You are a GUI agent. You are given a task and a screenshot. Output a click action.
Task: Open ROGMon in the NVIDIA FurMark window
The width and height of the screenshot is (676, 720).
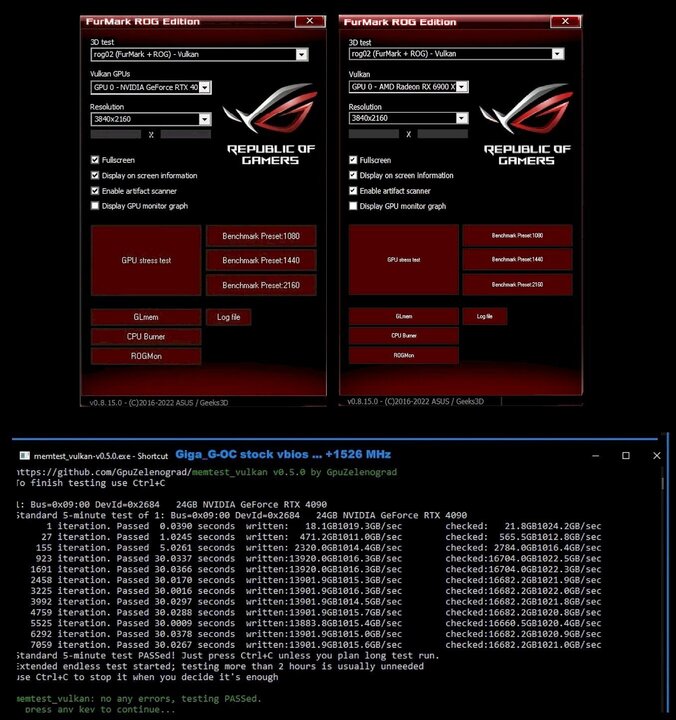click(x=146, y=356)
